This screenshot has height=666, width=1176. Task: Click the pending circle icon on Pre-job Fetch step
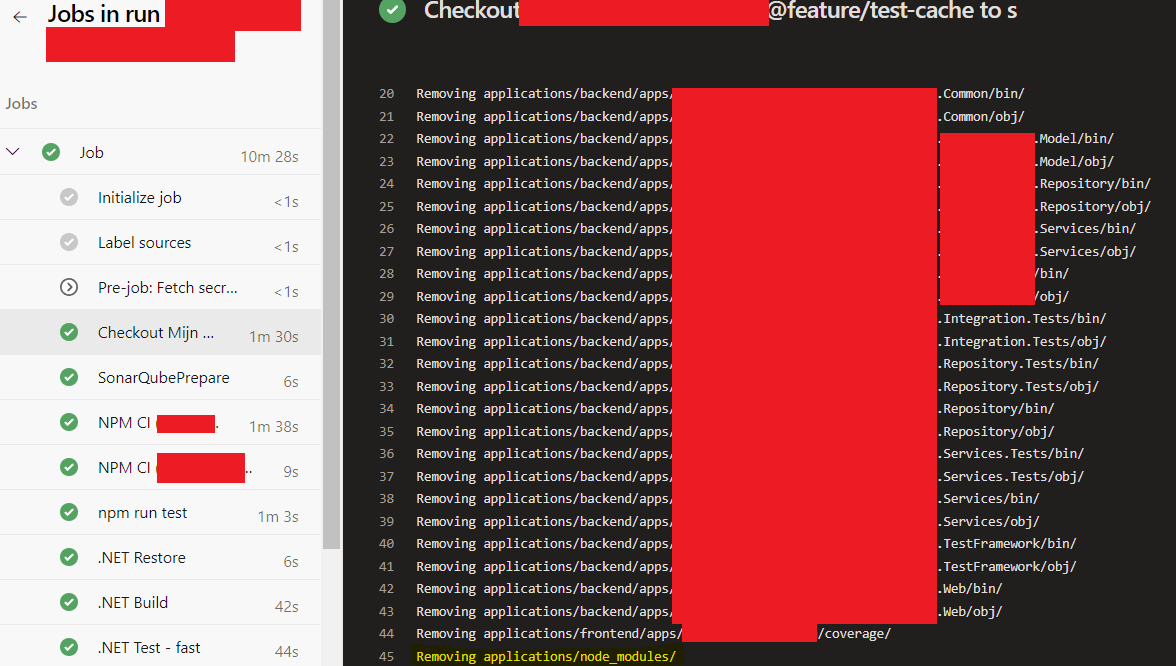[68, 287]
